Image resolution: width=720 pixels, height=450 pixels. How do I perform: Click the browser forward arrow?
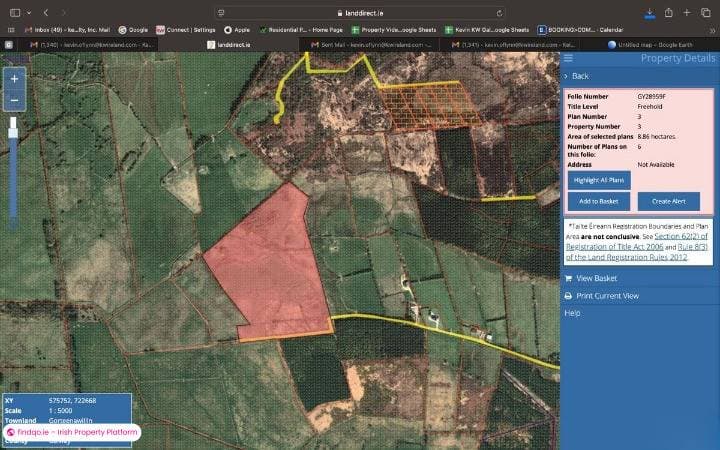63,13
